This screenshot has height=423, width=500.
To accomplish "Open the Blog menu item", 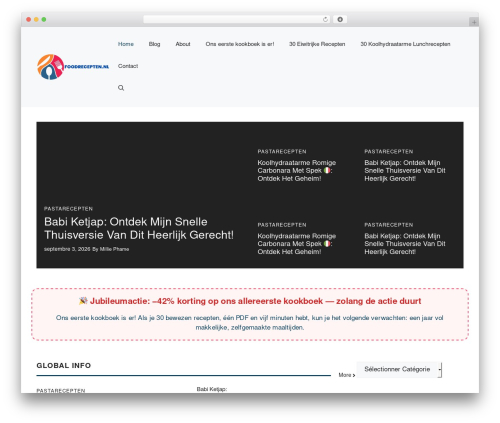I will [x=154, y=44].
